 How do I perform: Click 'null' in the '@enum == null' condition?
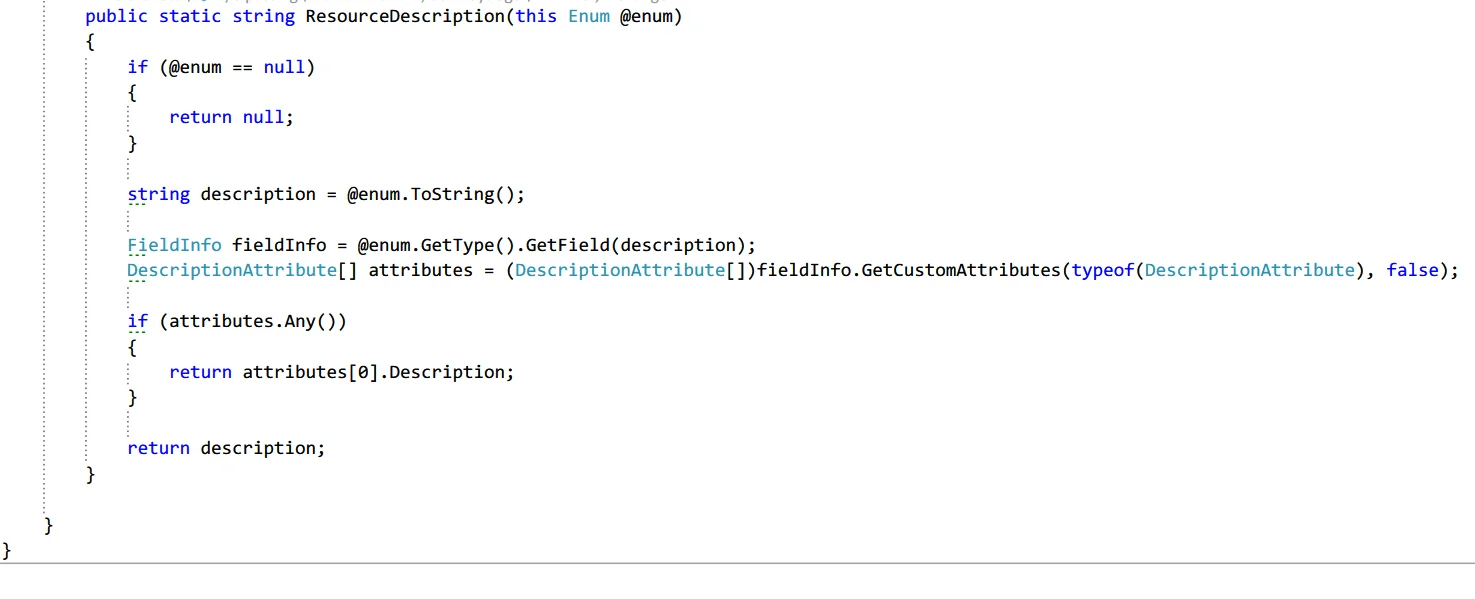pos(284,67)
